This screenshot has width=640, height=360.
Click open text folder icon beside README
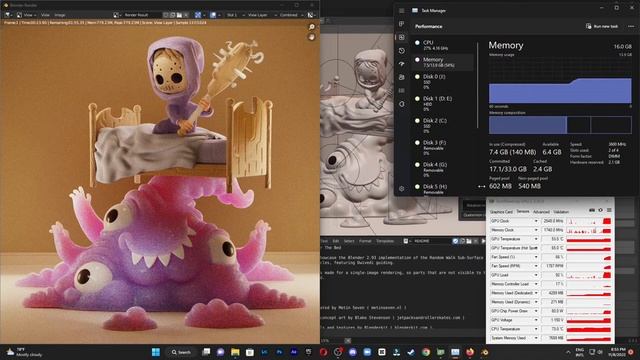coord(469,241)
